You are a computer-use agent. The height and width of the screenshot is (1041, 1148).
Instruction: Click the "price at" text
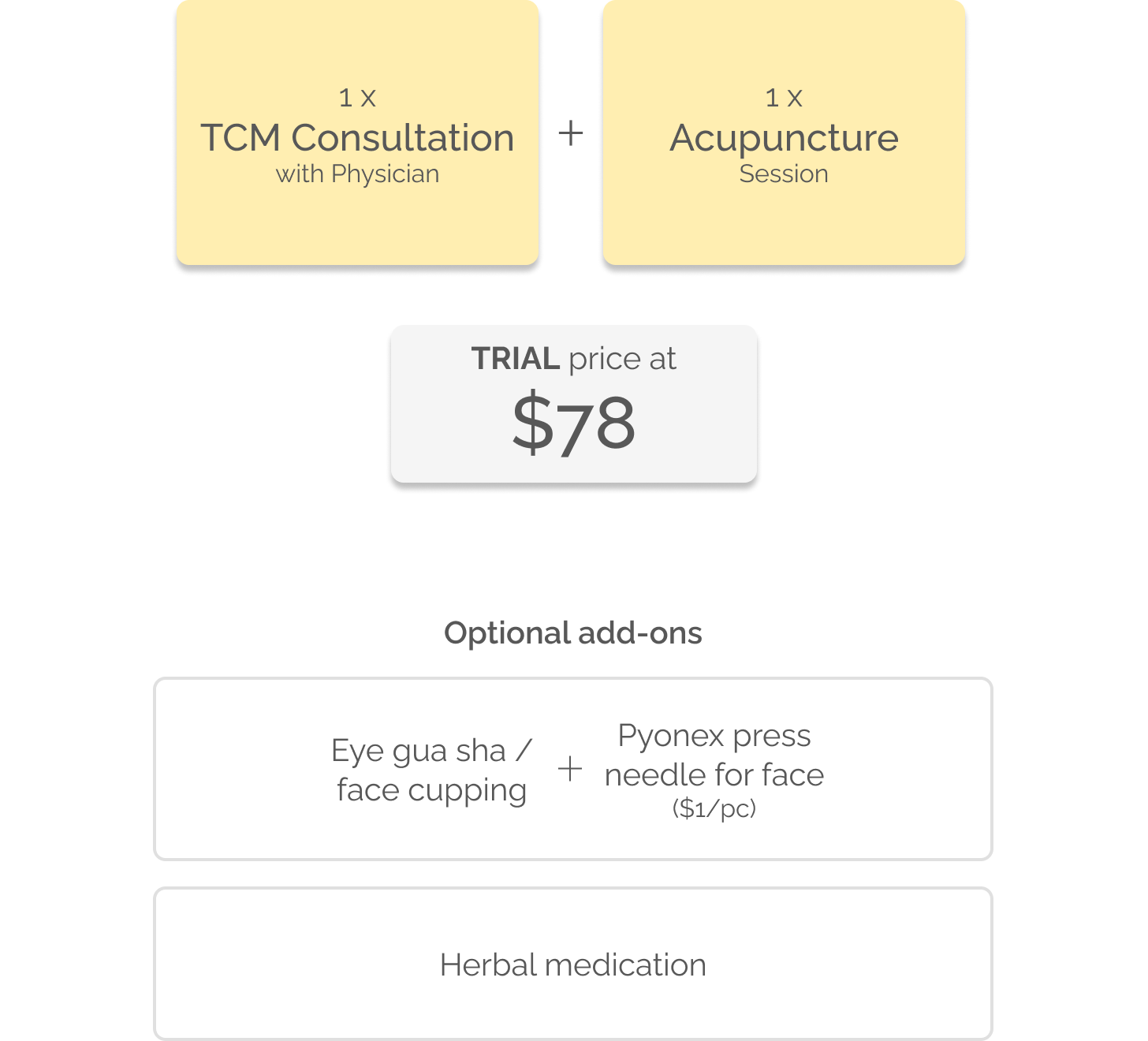(622, 359)
